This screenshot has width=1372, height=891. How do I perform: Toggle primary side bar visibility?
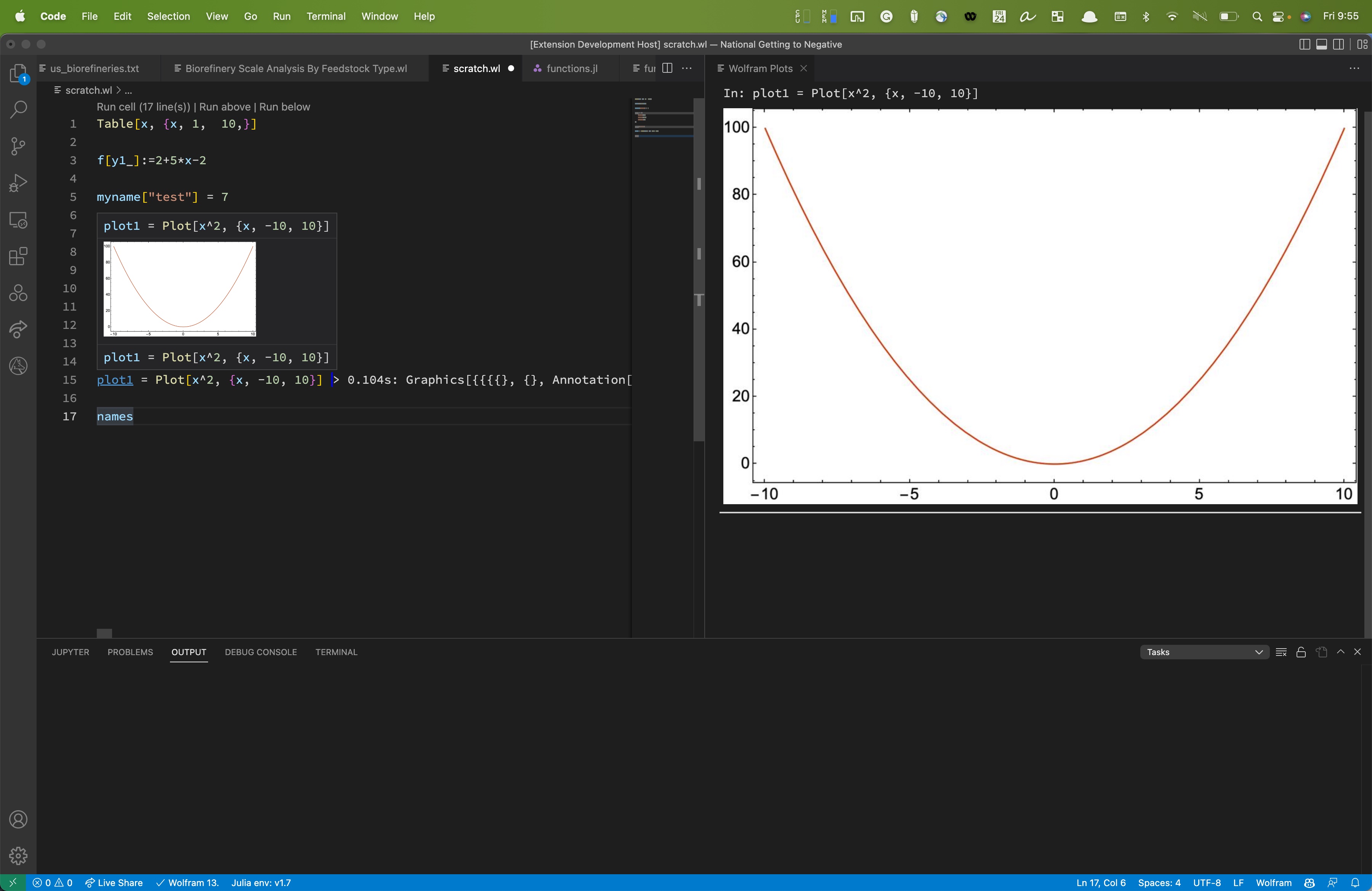(x=1305, y=44)
